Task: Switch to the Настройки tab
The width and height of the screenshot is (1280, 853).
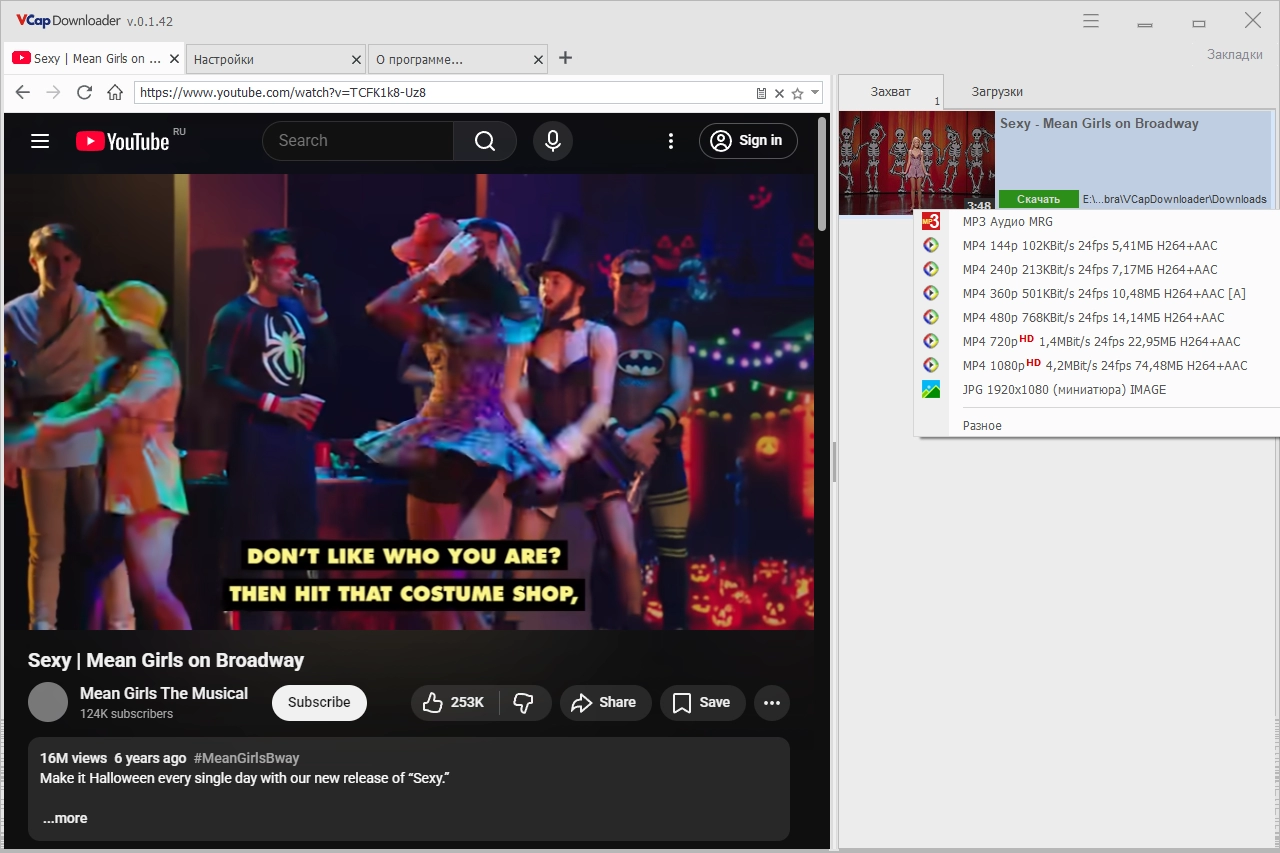Action: [x=275, y=59]
